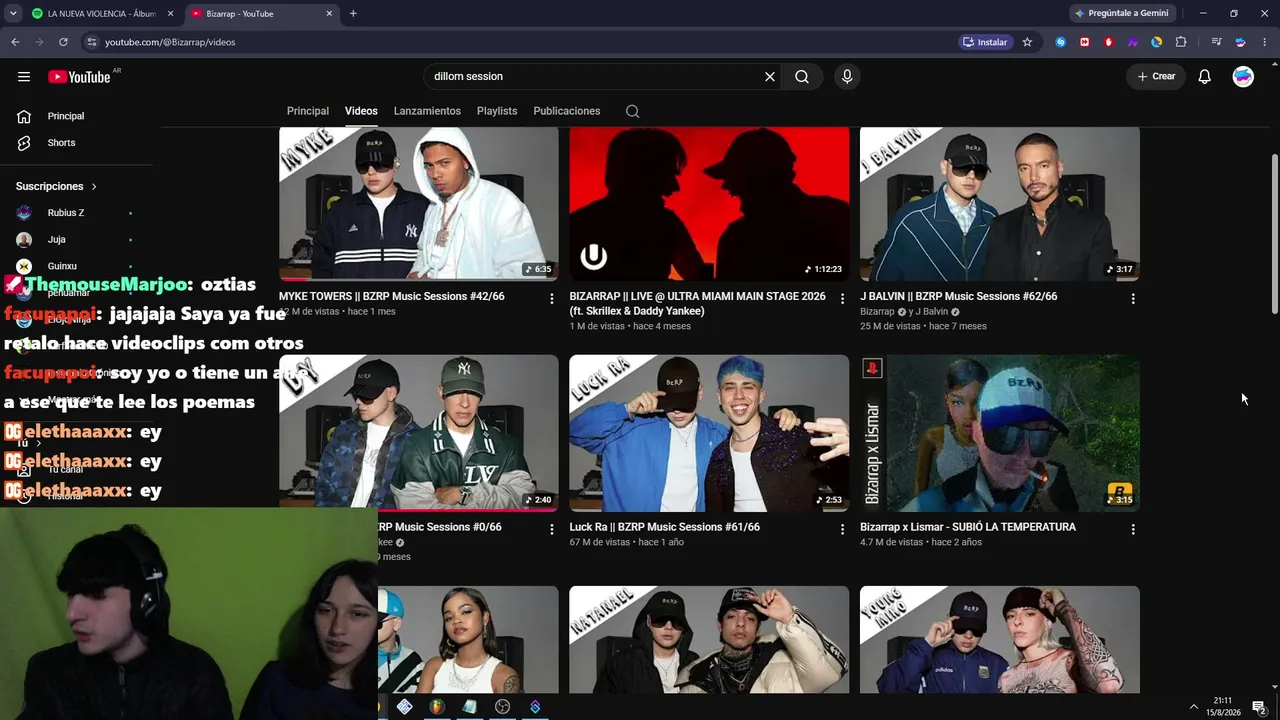Click the magnifier search button
The height and width of the screenshot is (720, 1280).
coord(802,77)
